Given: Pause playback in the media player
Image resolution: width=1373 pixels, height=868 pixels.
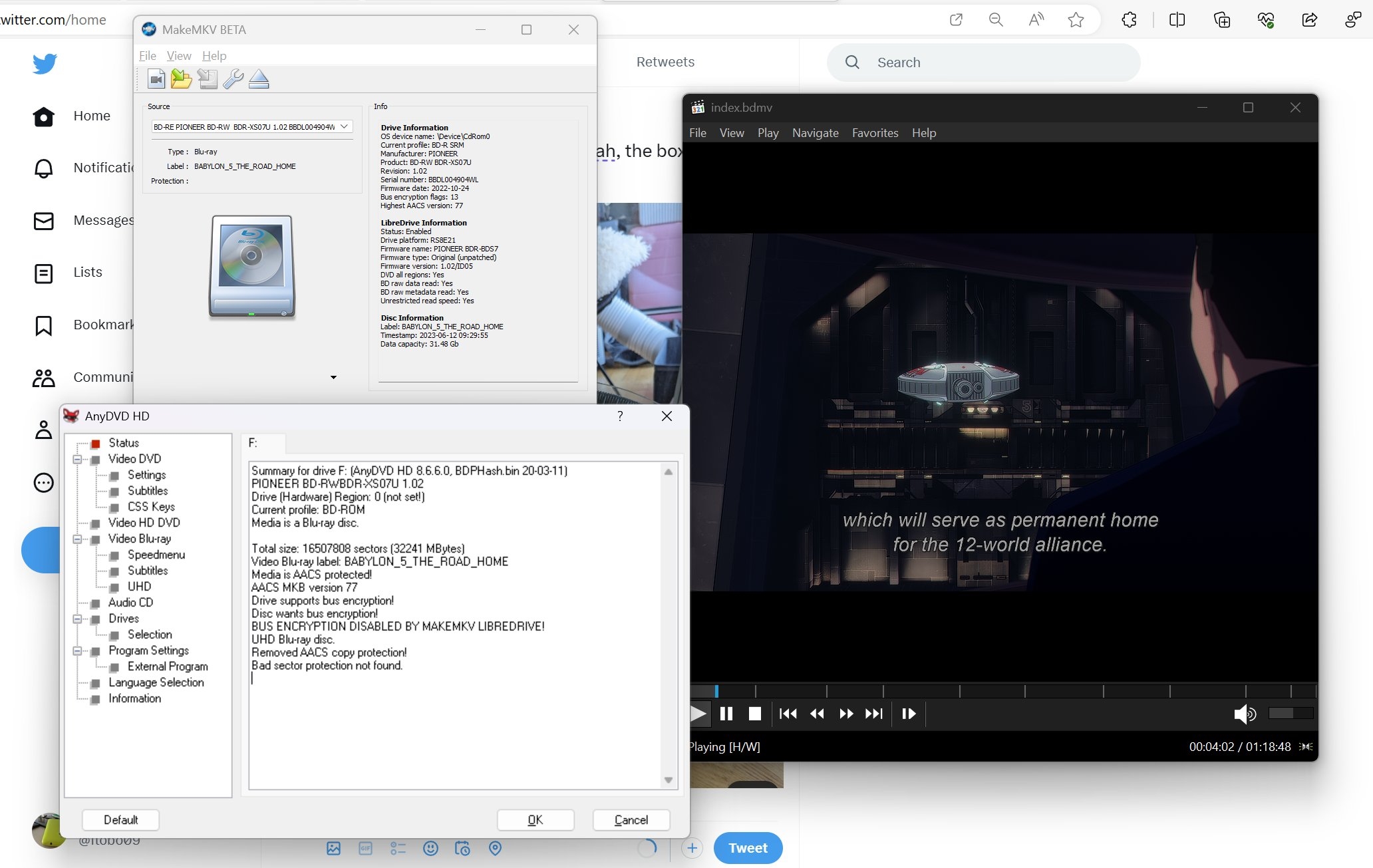Looking at the screenshot, I should point(726,714).
